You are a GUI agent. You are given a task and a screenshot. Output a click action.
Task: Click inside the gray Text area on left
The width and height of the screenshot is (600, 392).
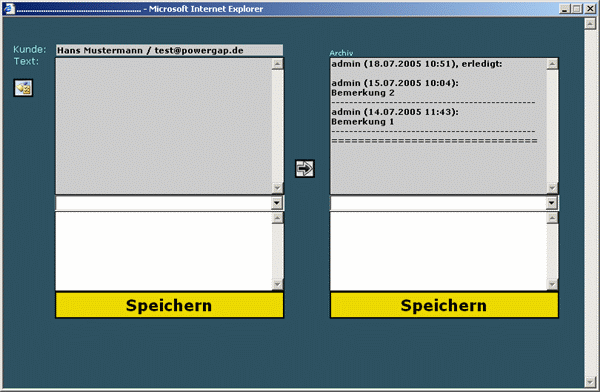click(164, 126)
